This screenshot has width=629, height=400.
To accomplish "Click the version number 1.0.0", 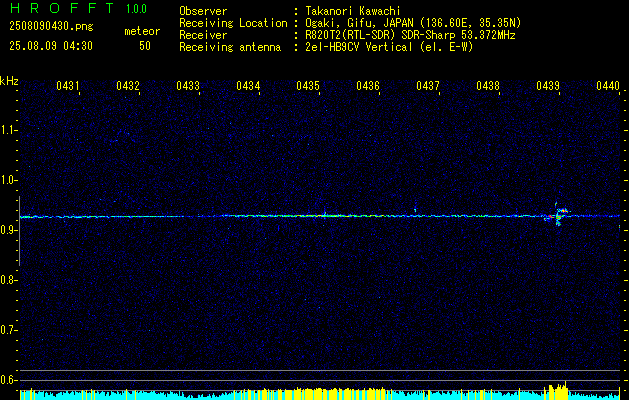I will (136, 8).
